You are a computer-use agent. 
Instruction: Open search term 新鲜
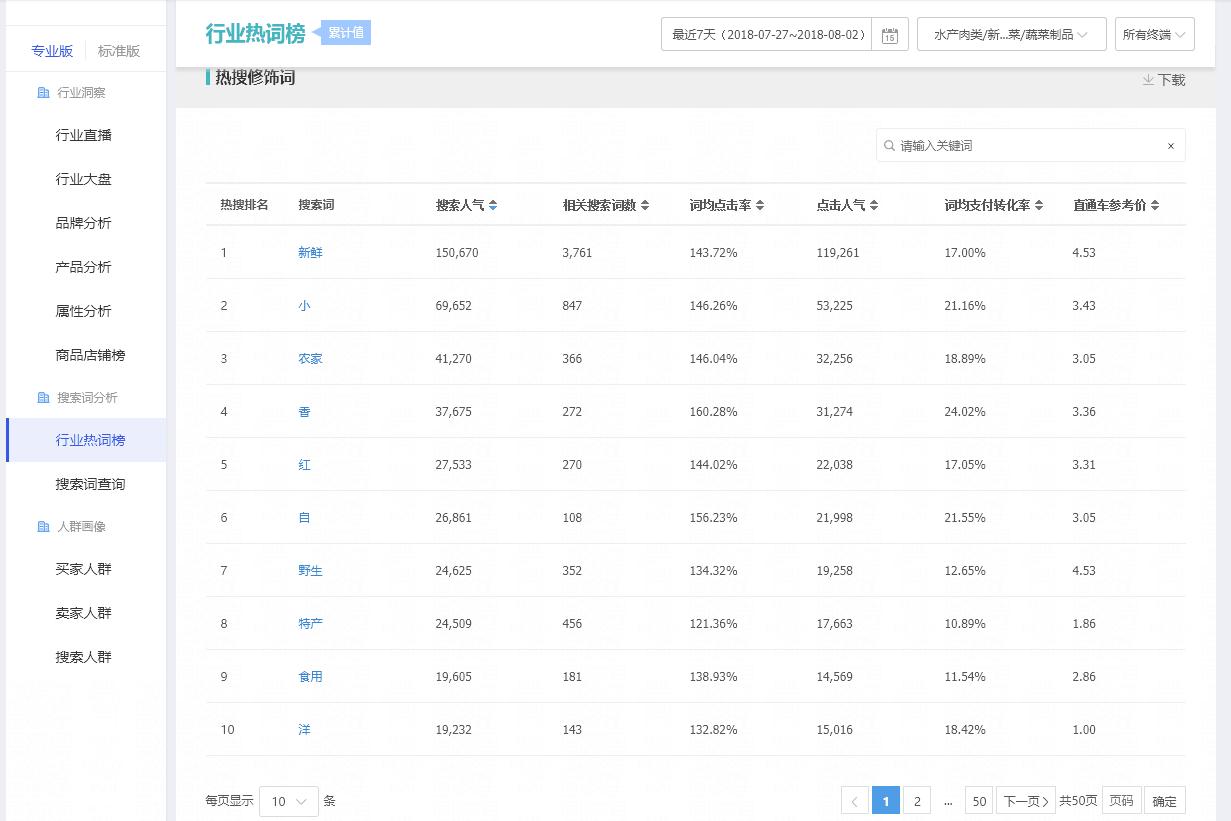pyautogui.click(x=310, y=253)
